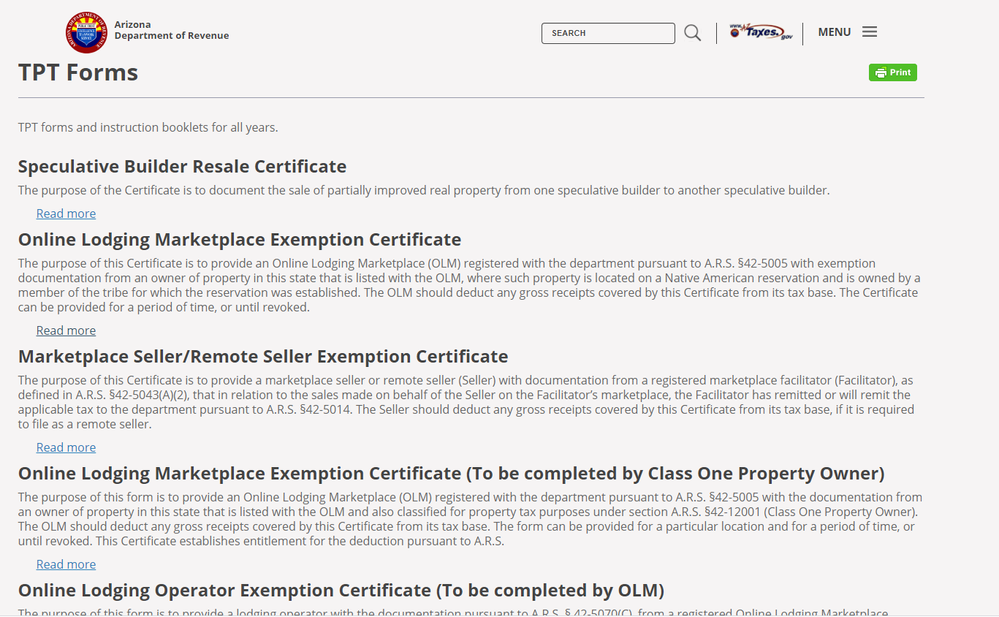Click the magnifying glass search icon
This screenshot has height=617, width=999.
tap(692, 33)
